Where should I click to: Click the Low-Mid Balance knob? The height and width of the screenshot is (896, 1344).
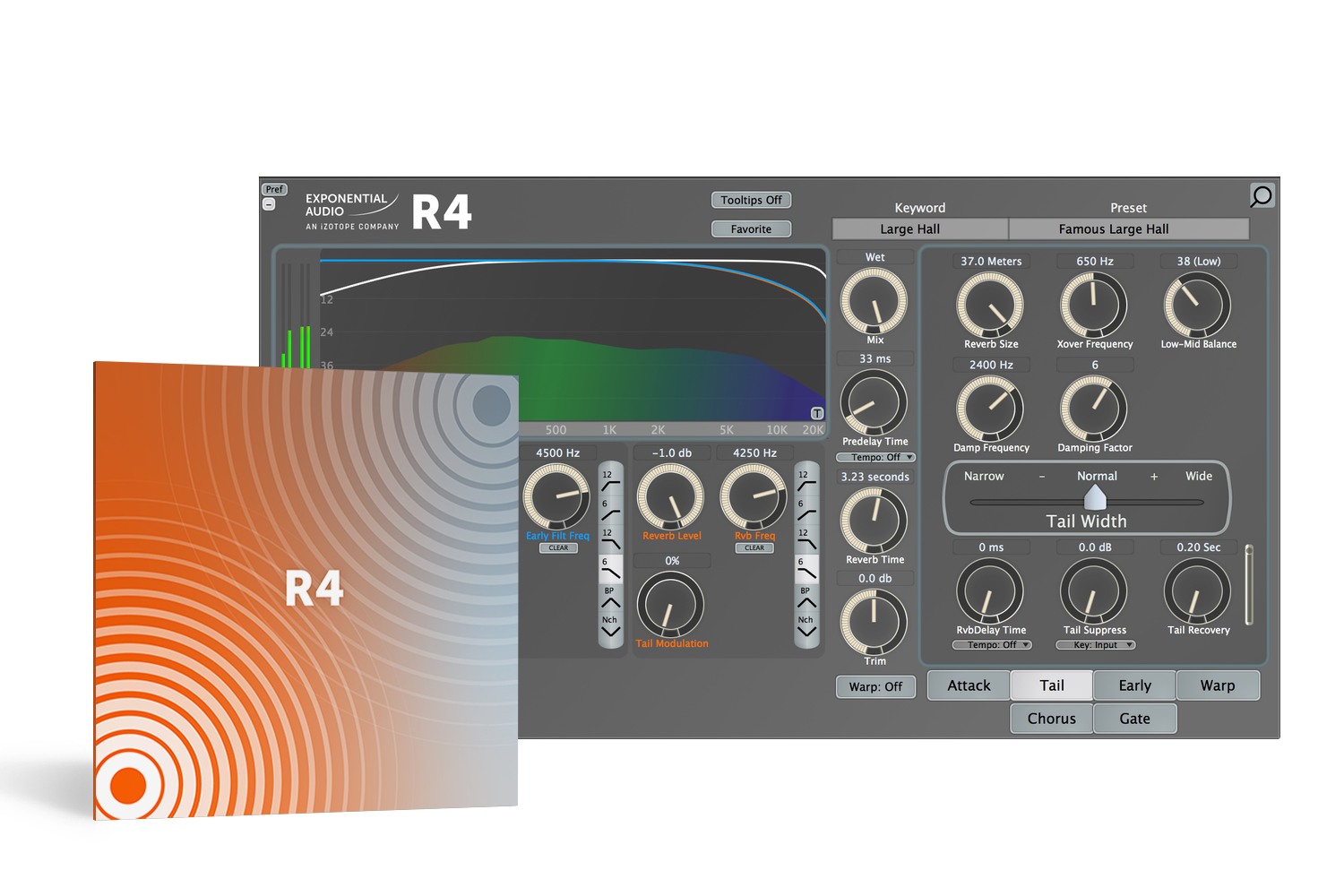tap(1197, 305)
